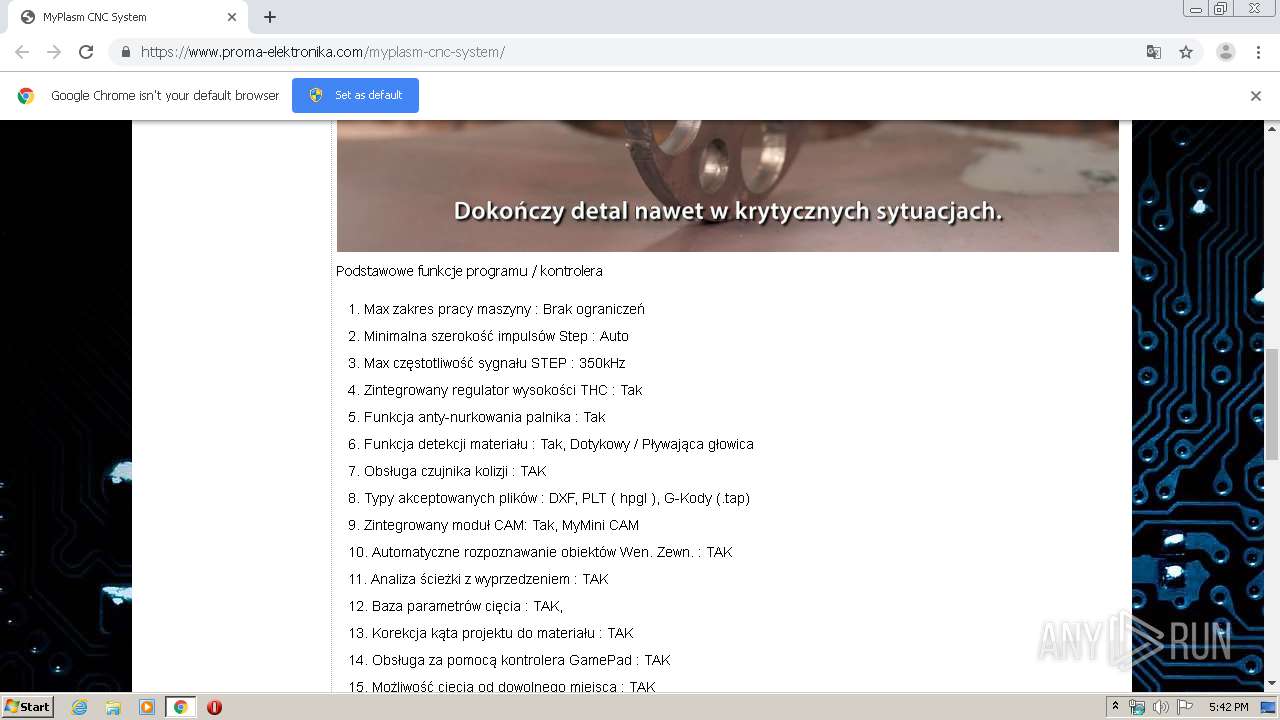Click the network tray icon
Screen dimensions: 1280x720
1137,707
